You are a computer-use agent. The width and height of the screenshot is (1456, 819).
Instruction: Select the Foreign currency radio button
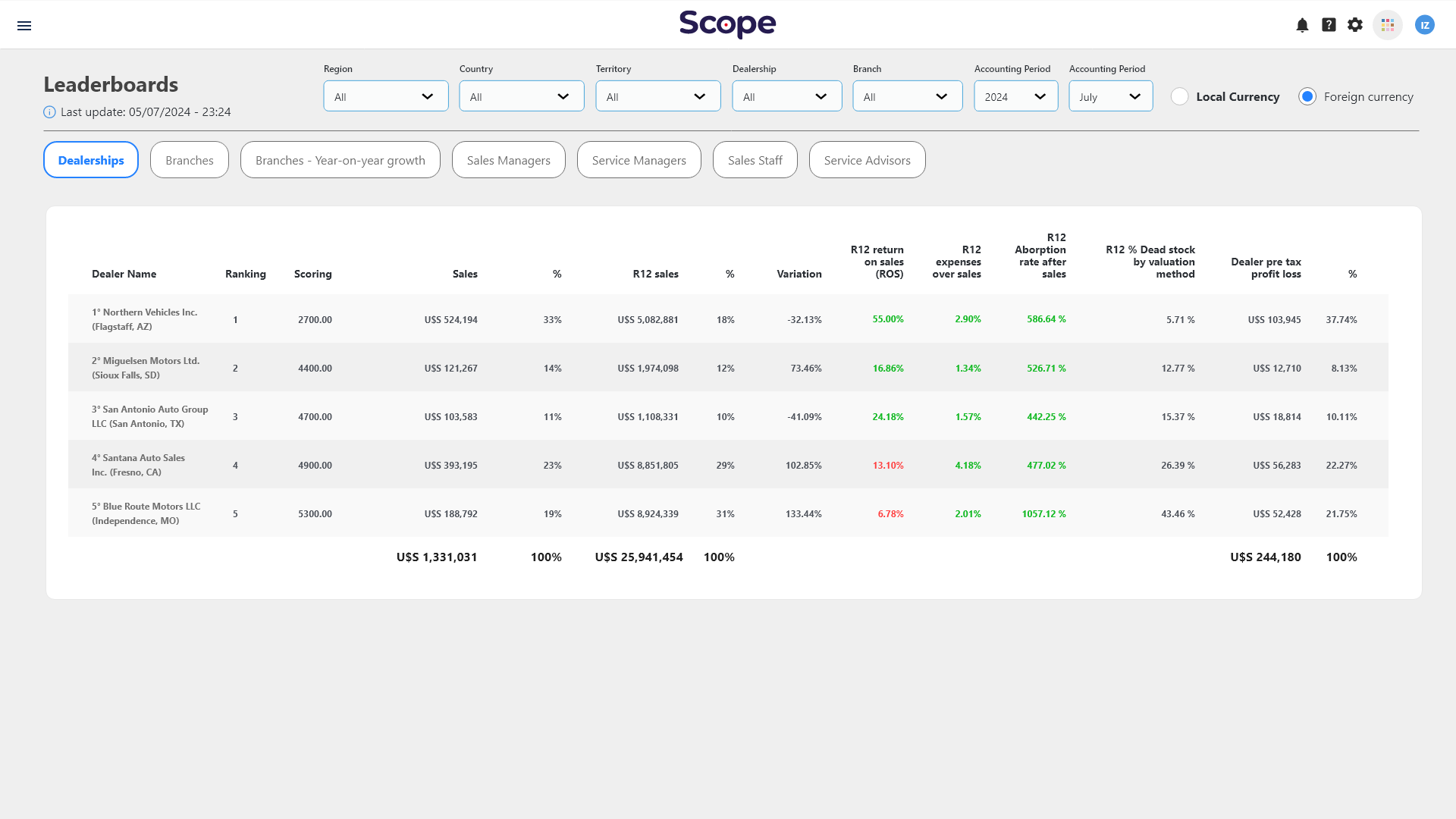1307,96
